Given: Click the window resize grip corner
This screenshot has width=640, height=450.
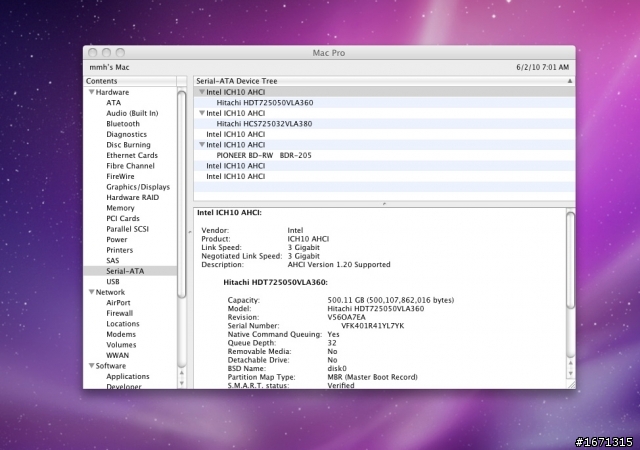Looking at the screenshot, I should click(571, 384).
